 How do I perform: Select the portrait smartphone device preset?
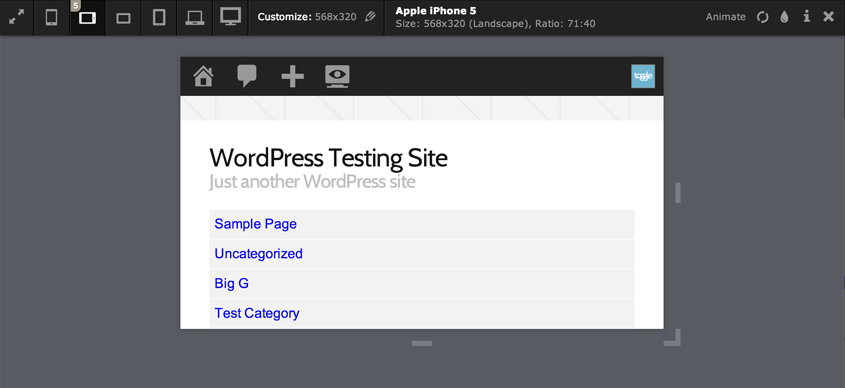[x=52, y=18]
